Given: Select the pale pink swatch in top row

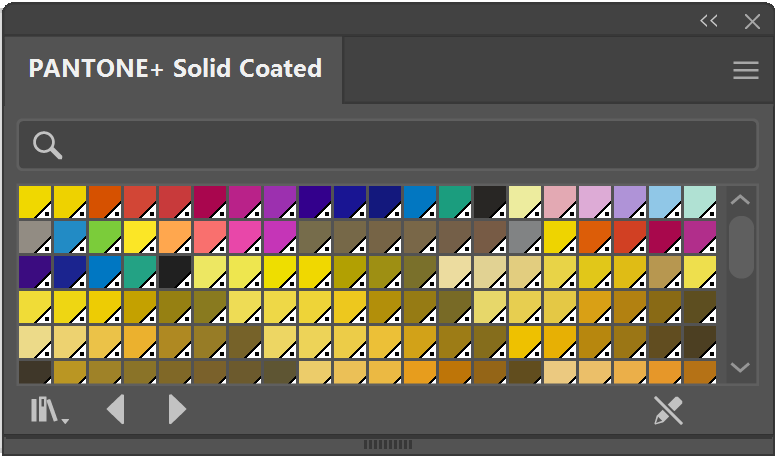Looking at the screenshot, I should coord(560,202).
